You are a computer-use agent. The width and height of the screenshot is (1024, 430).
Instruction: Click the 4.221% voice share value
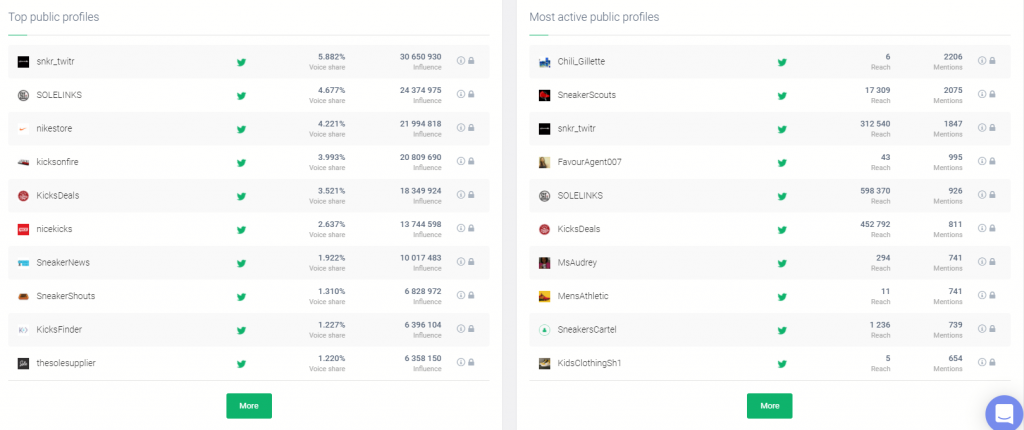(332, 124)
